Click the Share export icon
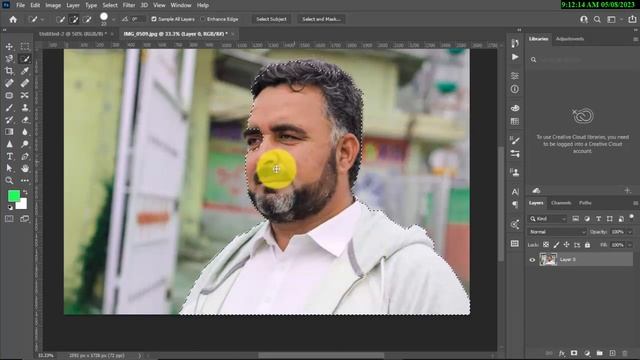This screenshot has height=360, width=640. pos(632,19)
